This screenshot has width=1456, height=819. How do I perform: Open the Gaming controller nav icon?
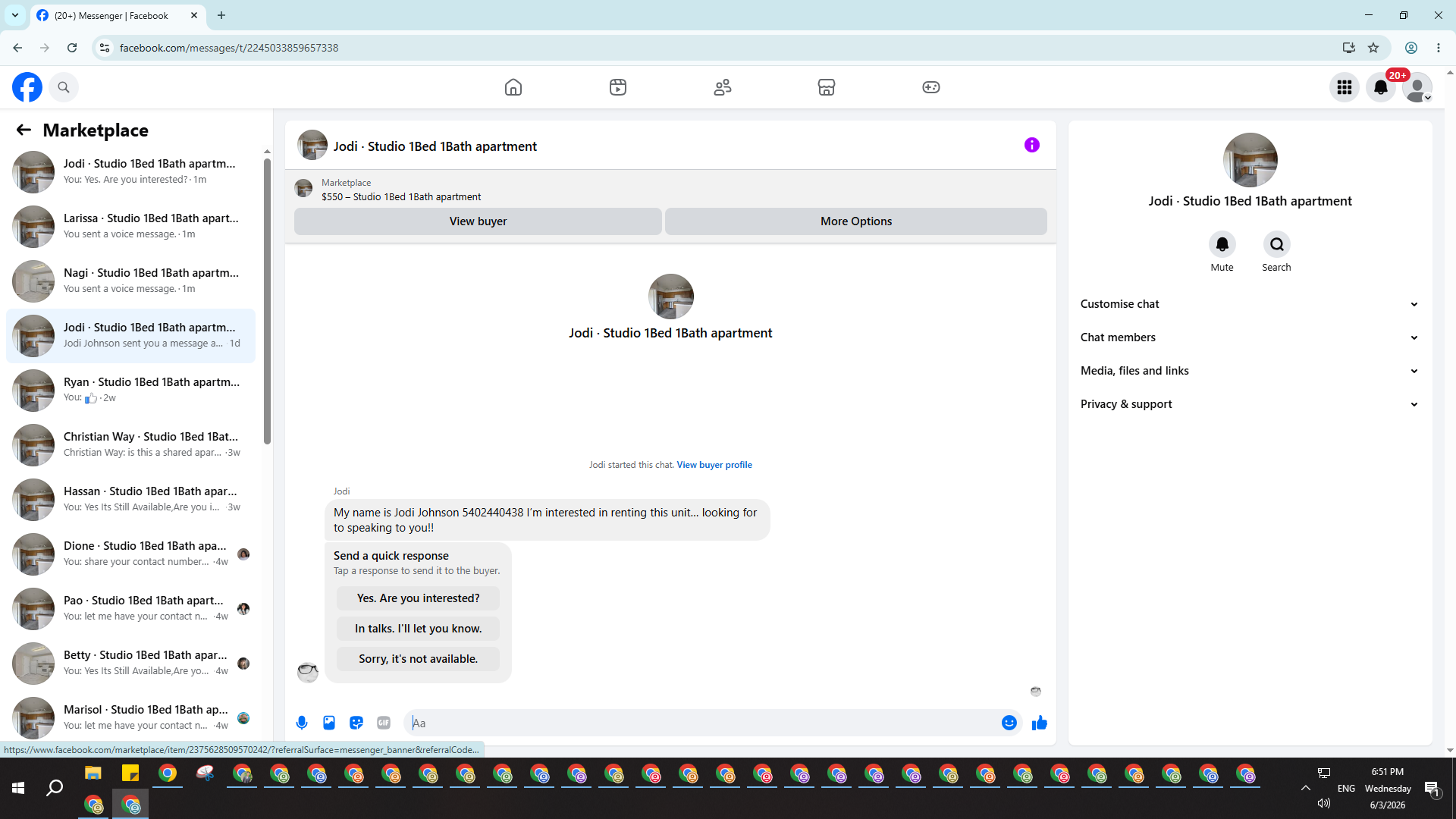coord(931,87)
